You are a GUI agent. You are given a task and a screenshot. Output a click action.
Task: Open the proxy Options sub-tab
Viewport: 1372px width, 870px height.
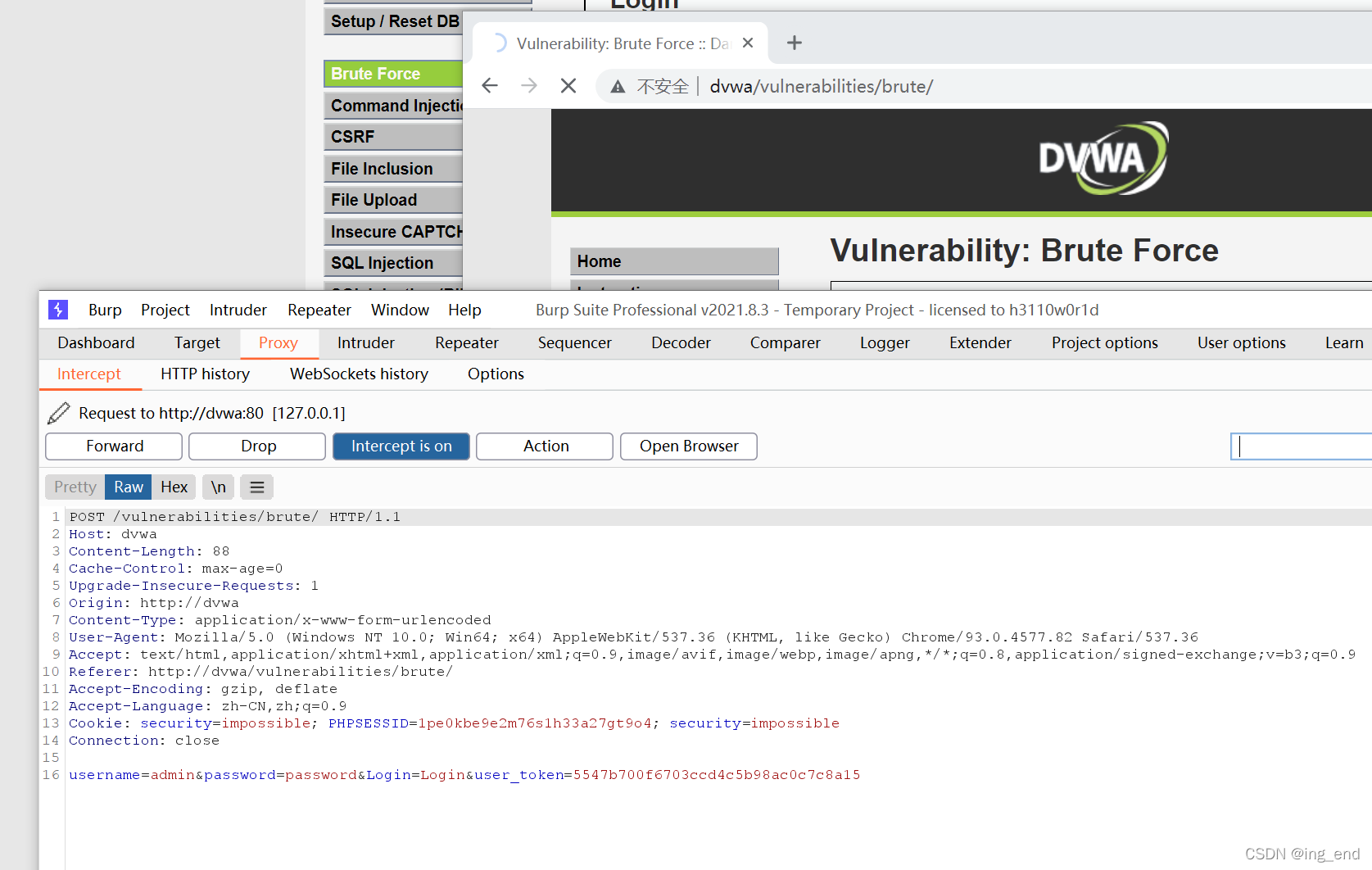tap(496, 374)
